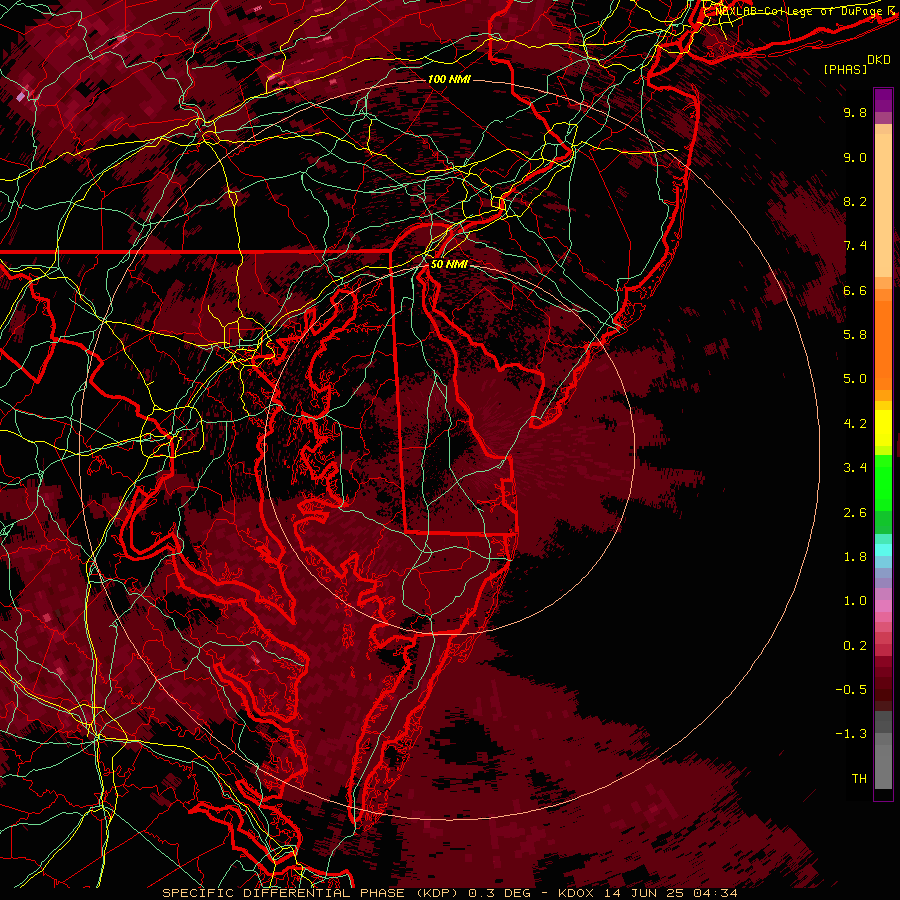The image size is (900, 900).
Task: Click the 1.8 scale value
Action: (855, 557)
